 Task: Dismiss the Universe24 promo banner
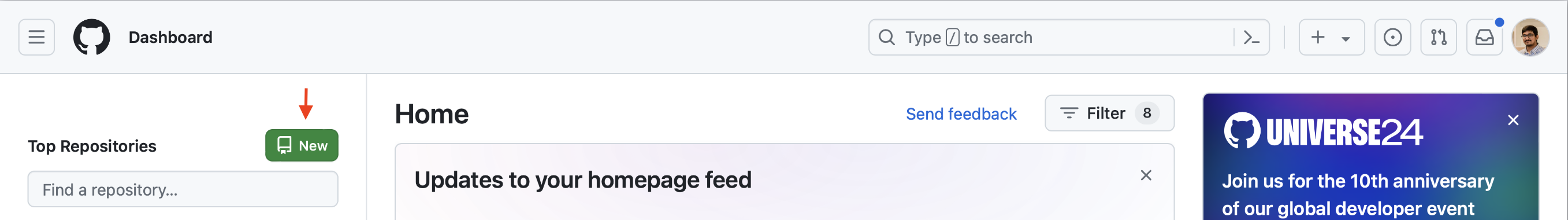pos(1513,120)
